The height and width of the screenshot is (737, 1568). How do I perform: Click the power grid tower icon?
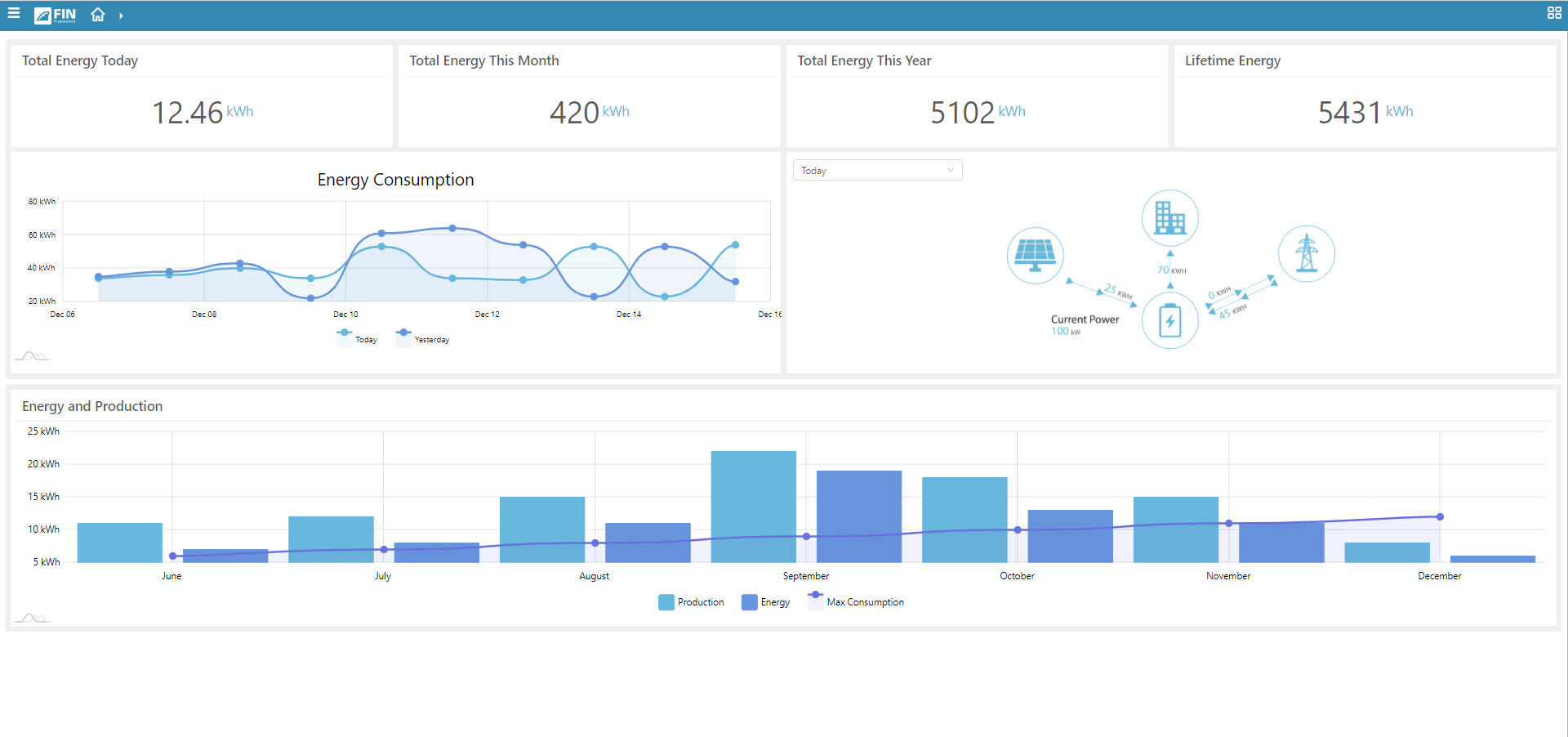coord(1306,254)
